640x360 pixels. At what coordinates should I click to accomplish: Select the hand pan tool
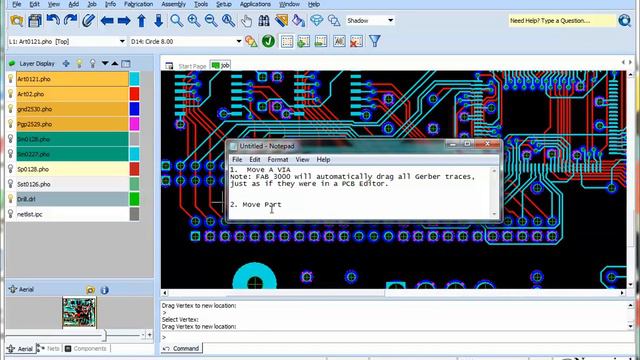click(246, 20)
